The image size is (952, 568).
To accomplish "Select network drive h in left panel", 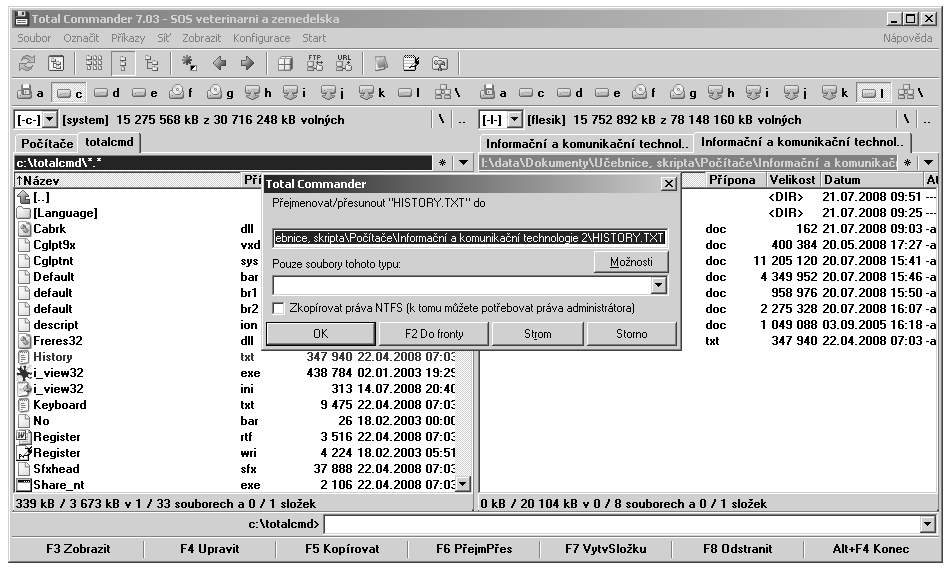I will [257, 93].
